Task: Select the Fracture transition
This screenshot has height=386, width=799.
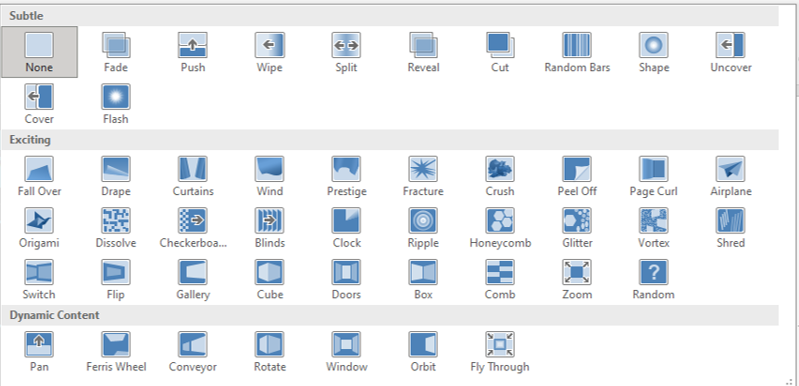Action: pyautogui.click(x=423, y=176)
